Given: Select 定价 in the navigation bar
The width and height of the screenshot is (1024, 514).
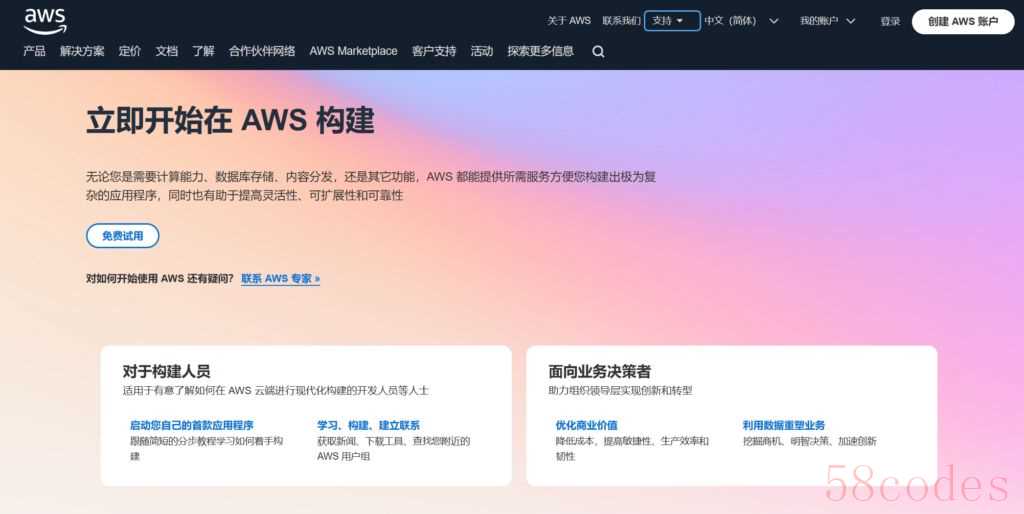Looking at the screenshot, I should tap(129, 51).
